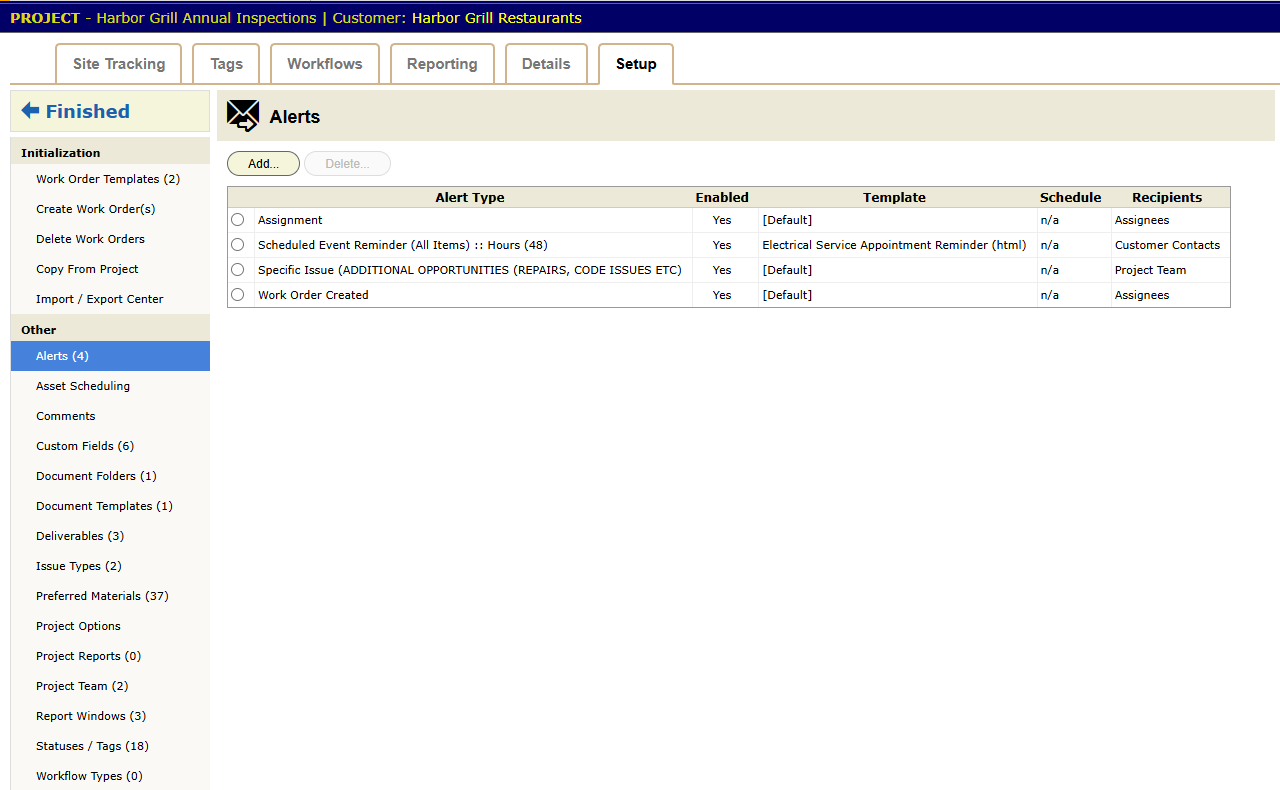Open Document Folders (1)
This screenshot has height=790, width=1280.
96,476
